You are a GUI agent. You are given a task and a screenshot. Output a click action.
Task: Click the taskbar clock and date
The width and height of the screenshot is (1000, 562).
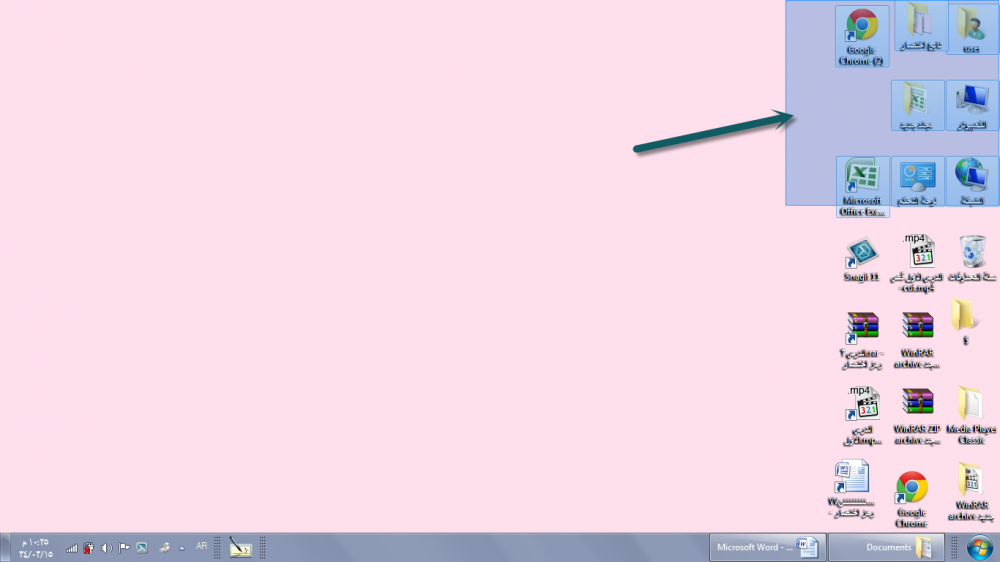tap(35, 547)
